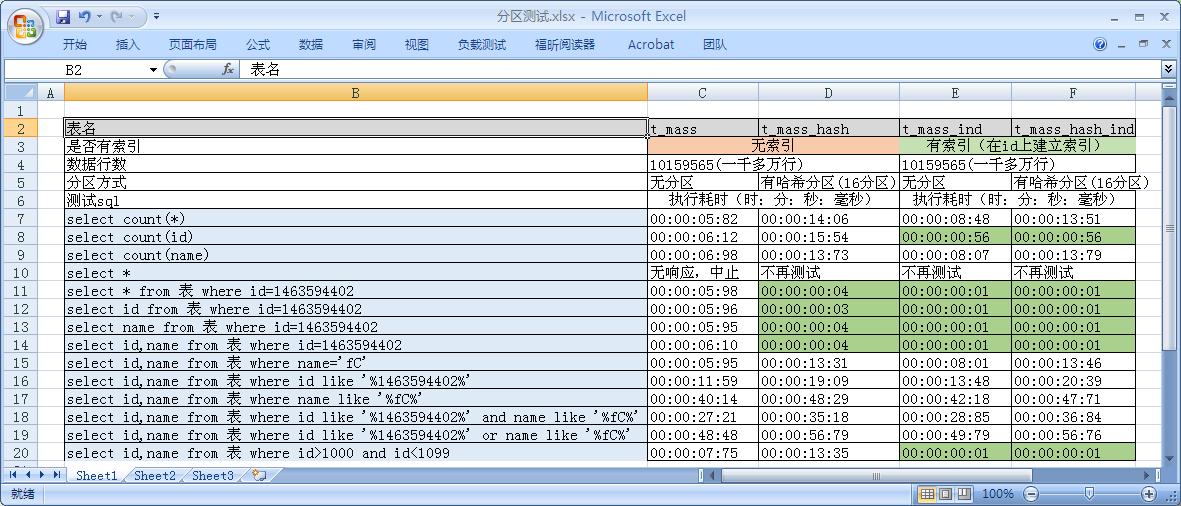Open the undo history dropdown arrow
This screenshot has height=506, width=1181.
point(98,16)
